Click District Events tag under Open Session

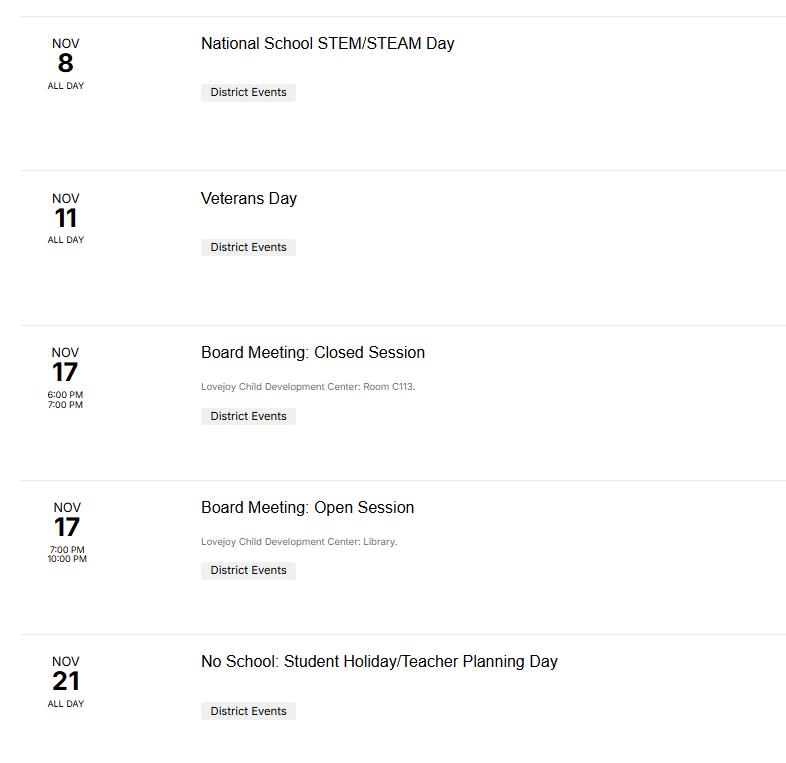click(248, 570)
